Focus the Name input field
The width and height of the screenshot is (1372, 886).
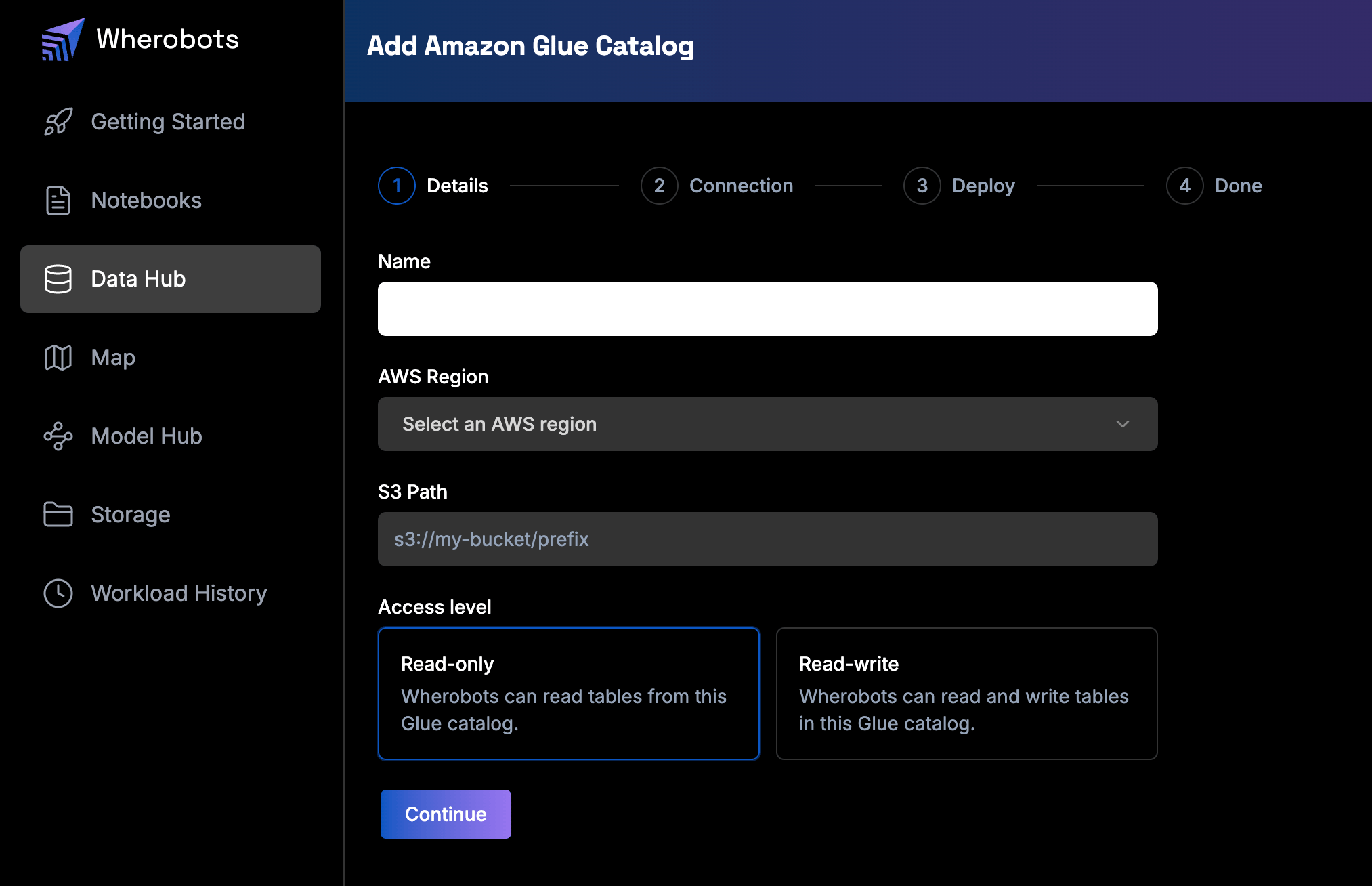pos(768,309)
